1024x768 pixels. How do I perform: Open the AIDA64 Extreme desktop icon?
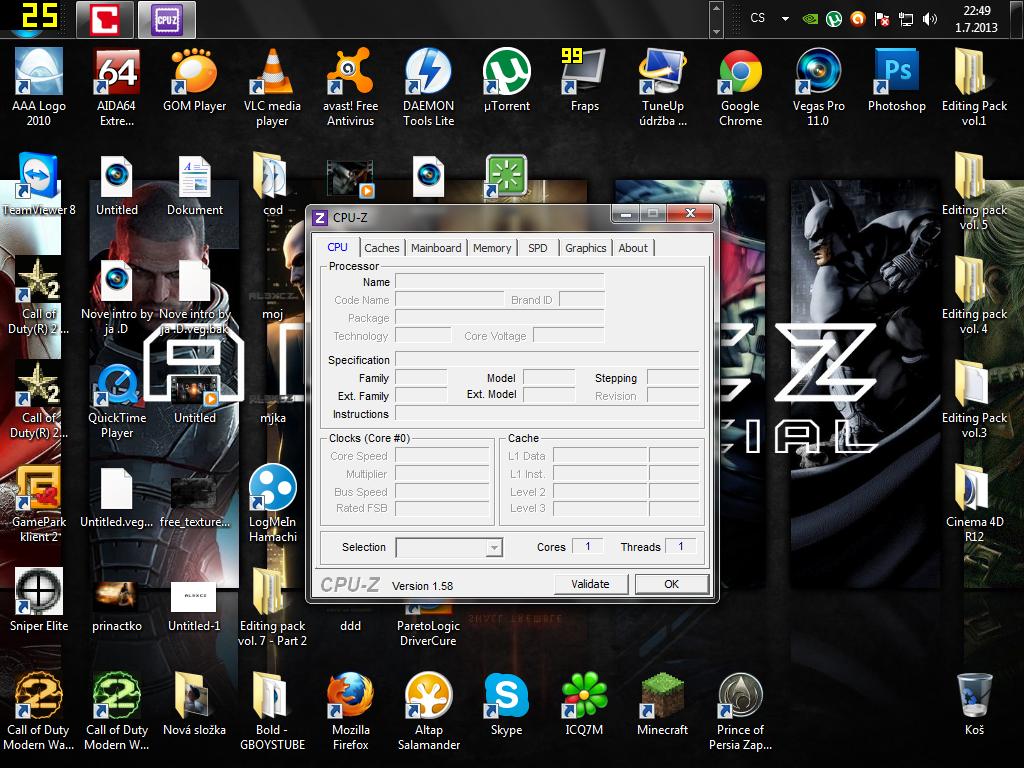pos(117,73)
